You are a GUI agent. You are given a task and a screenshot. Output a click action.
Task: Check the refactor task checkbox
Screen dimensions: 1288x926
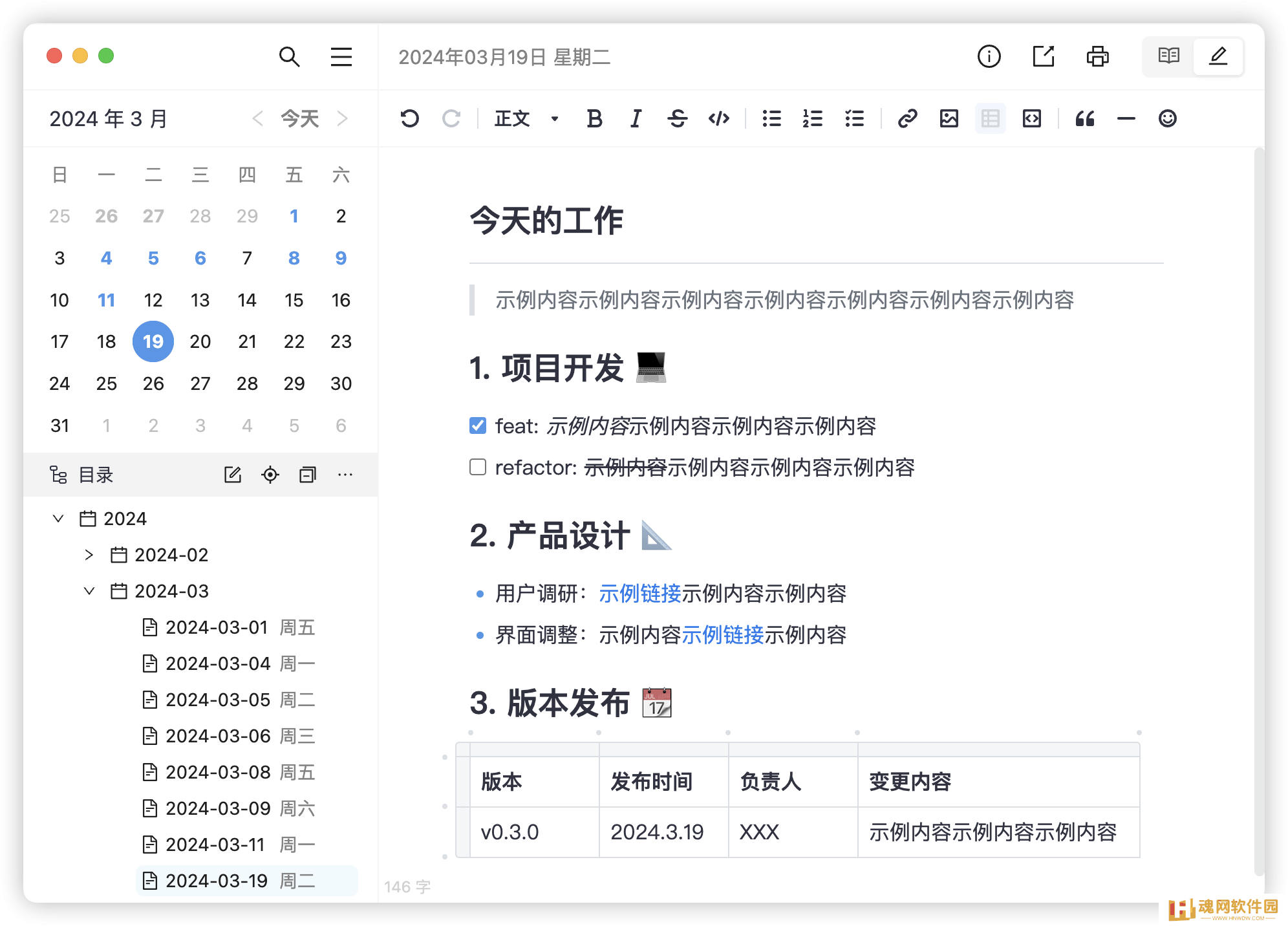tap(478, 467)
